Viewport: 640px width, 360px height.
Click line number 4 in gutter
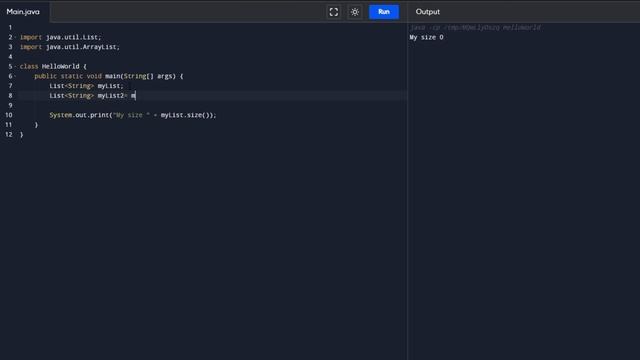tap(10, 57)
